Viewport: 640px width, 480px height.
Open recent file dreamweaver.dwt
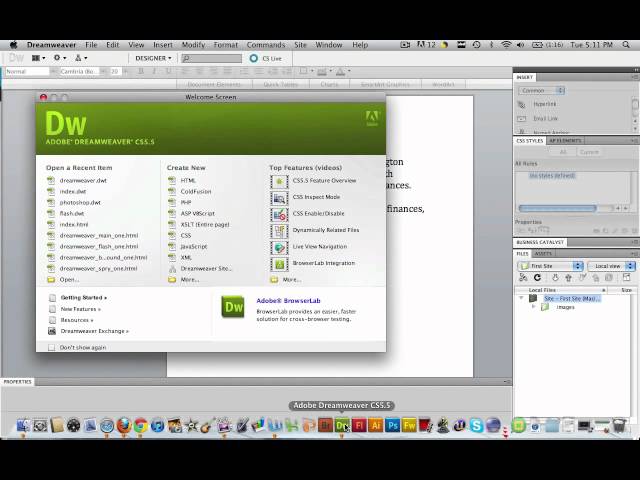tap(83, 180)
